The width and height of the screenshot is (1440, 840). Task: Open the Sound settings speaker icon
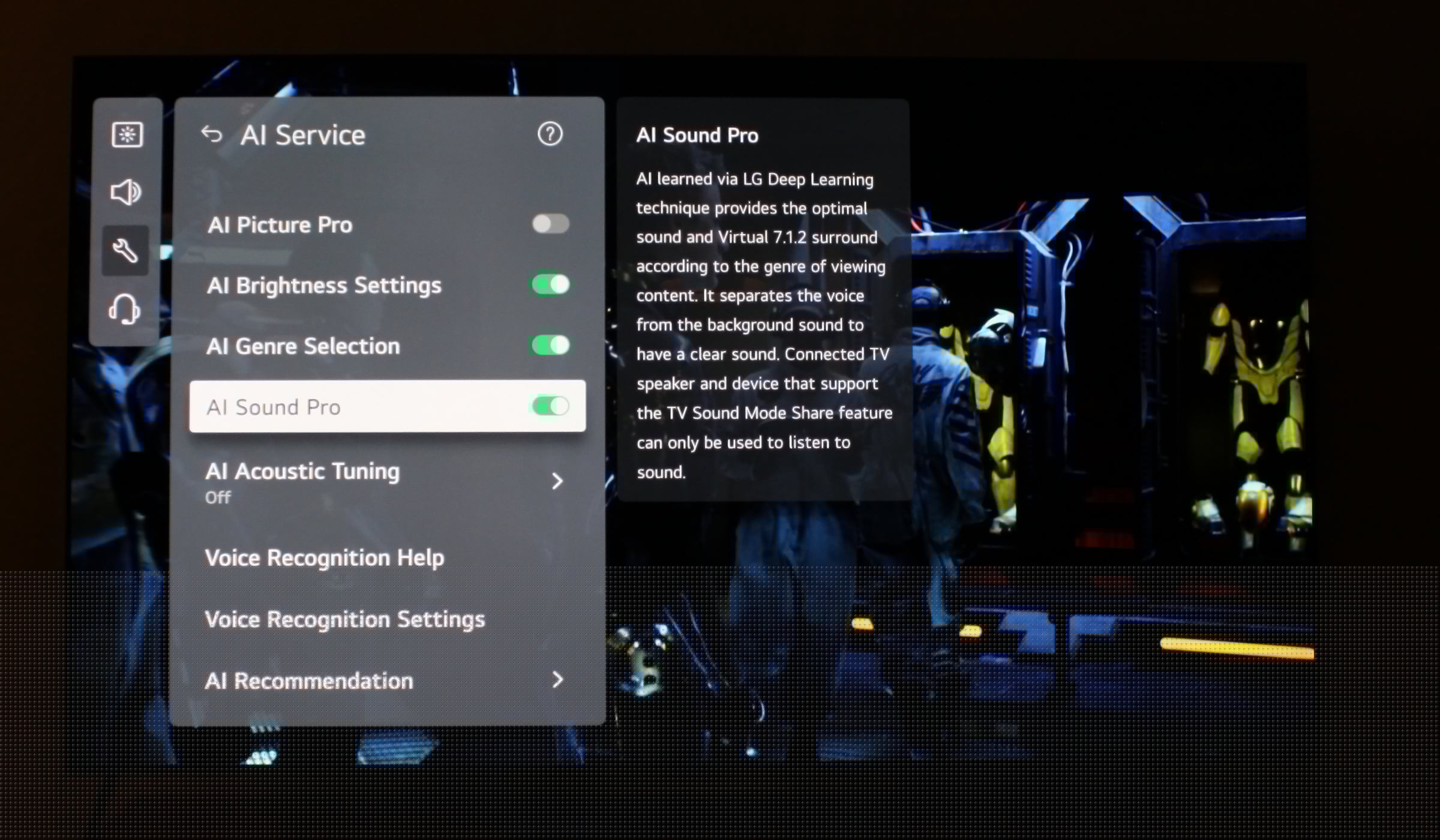coord(126,192)
